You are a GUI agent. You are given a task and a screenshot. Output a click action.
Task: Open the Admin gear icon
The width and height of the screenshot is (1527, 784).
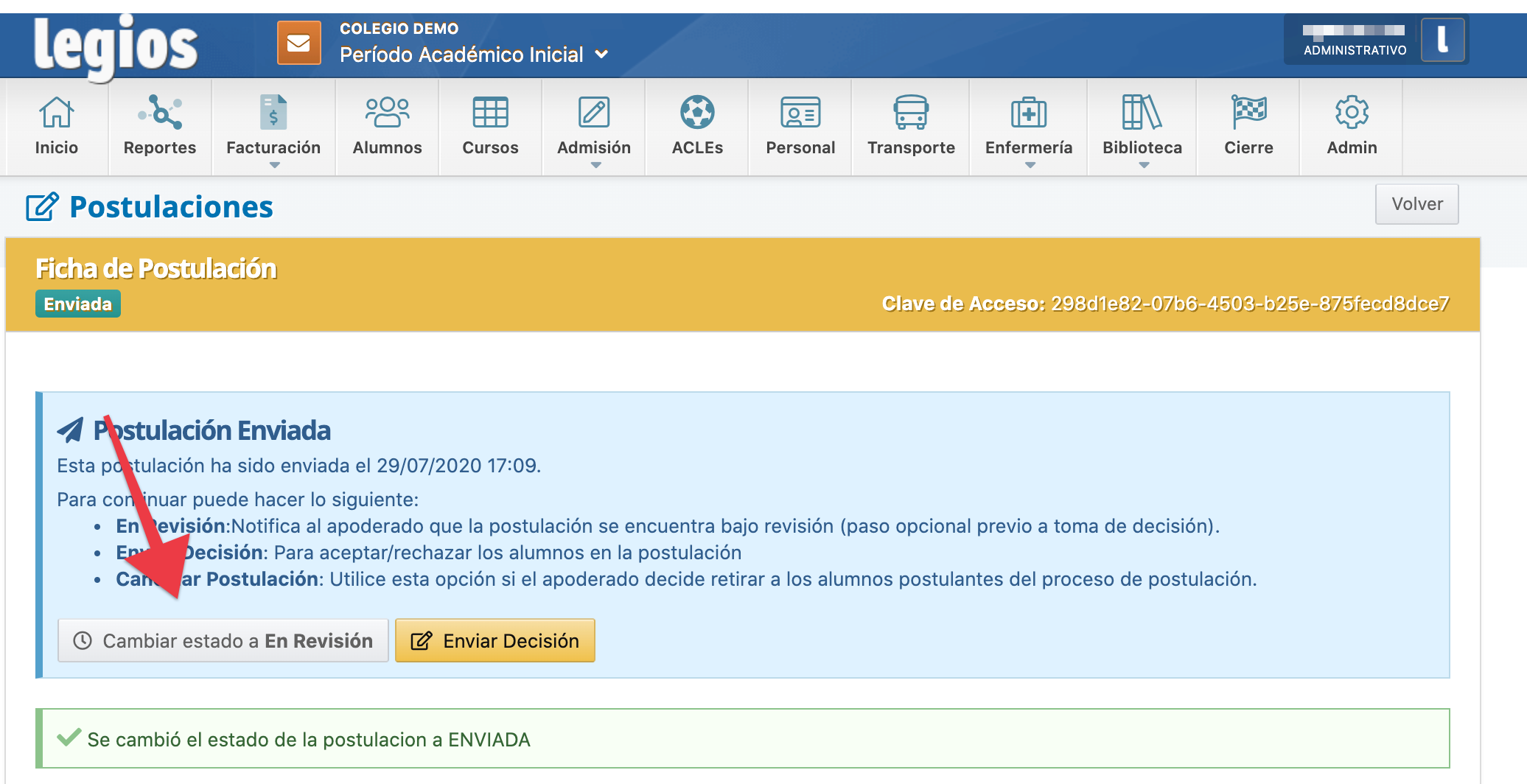[x=1352, y=113]
